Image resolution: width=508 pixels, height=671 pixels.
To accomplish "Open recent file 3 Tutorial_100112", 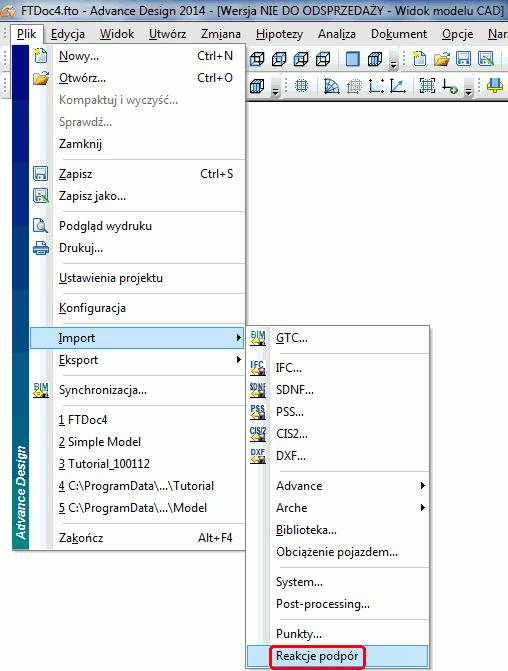I will (138, 463).
